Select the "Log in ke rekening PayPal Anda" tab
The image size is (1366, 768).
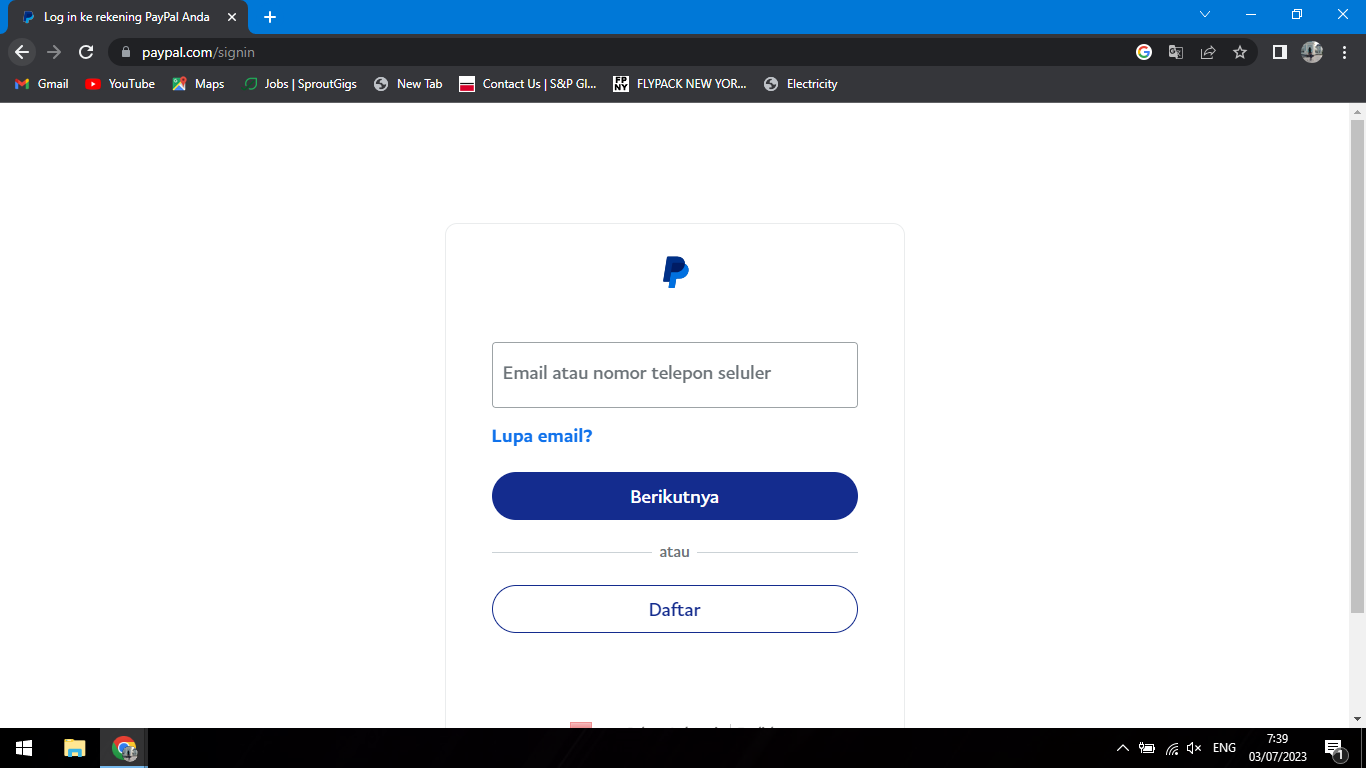(x=129, y=17)
